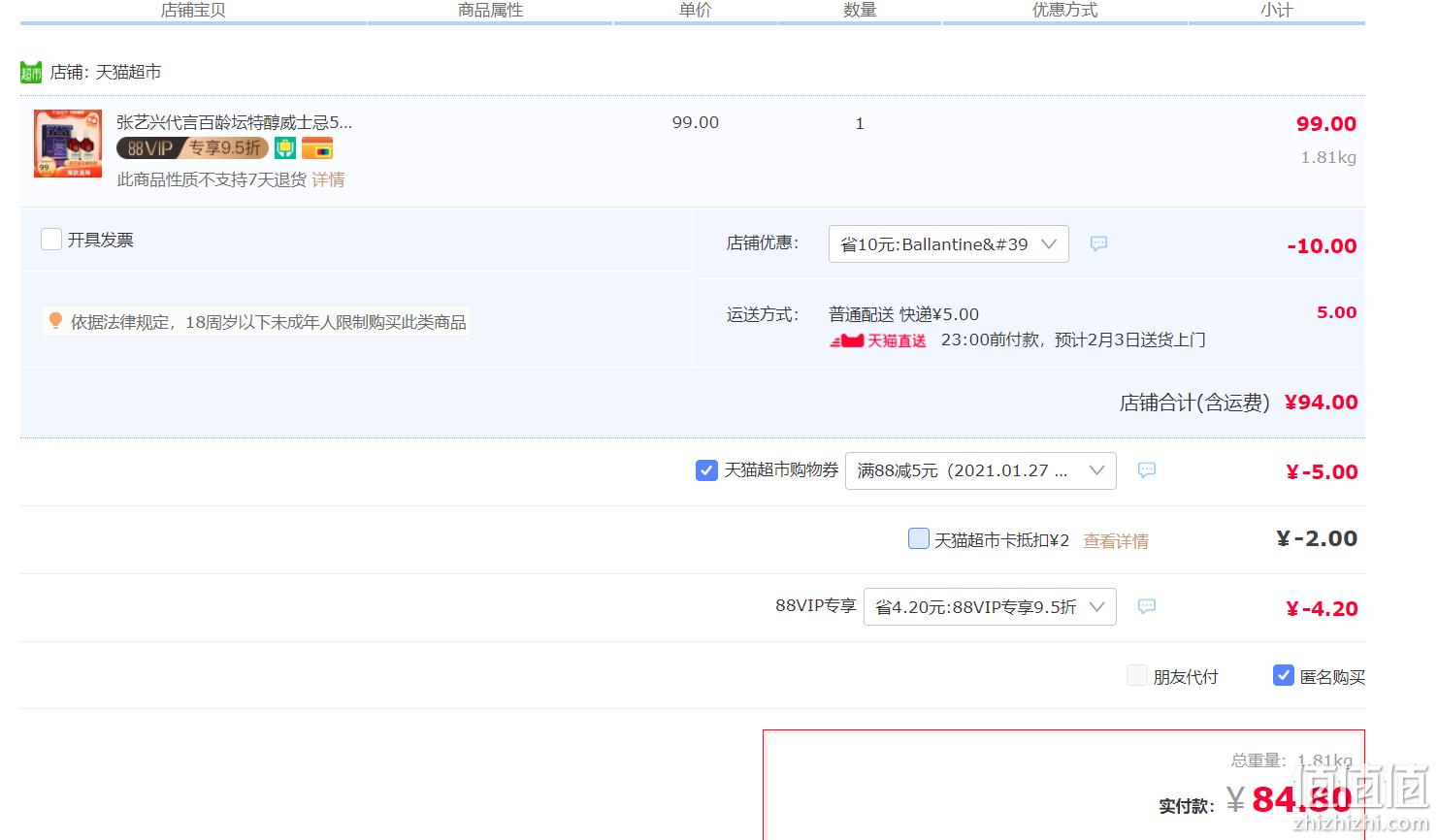Expand the 店铺优惠 省10元 Ballantine dropdown
The height and width of the screenshot is (840, 1438).
click(x=948, y=244)
